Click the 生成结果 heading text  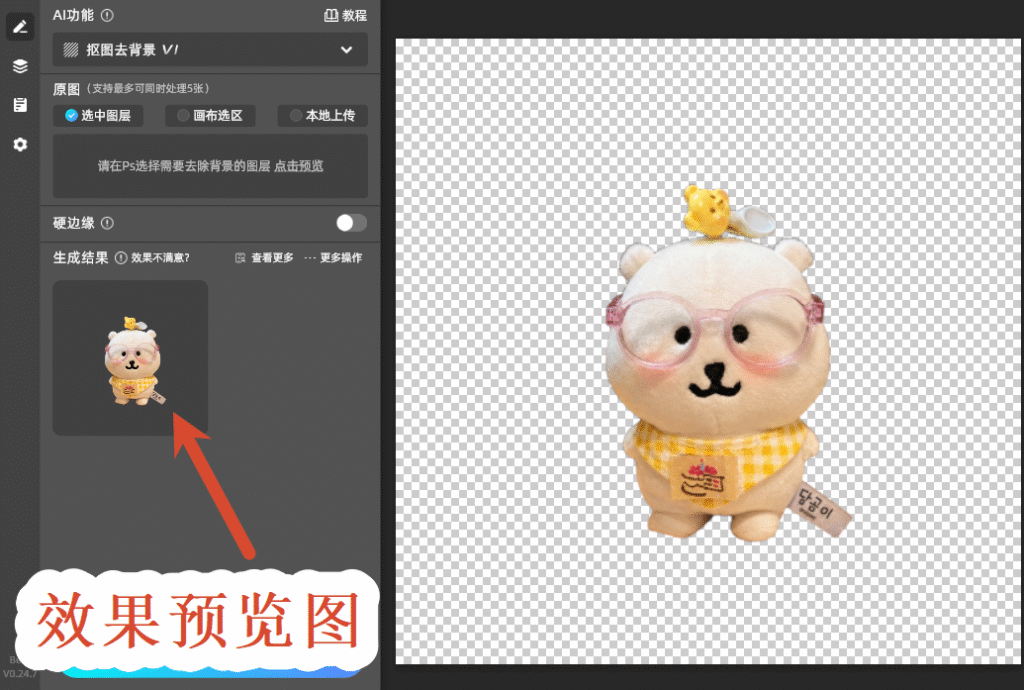click(80, 258)
